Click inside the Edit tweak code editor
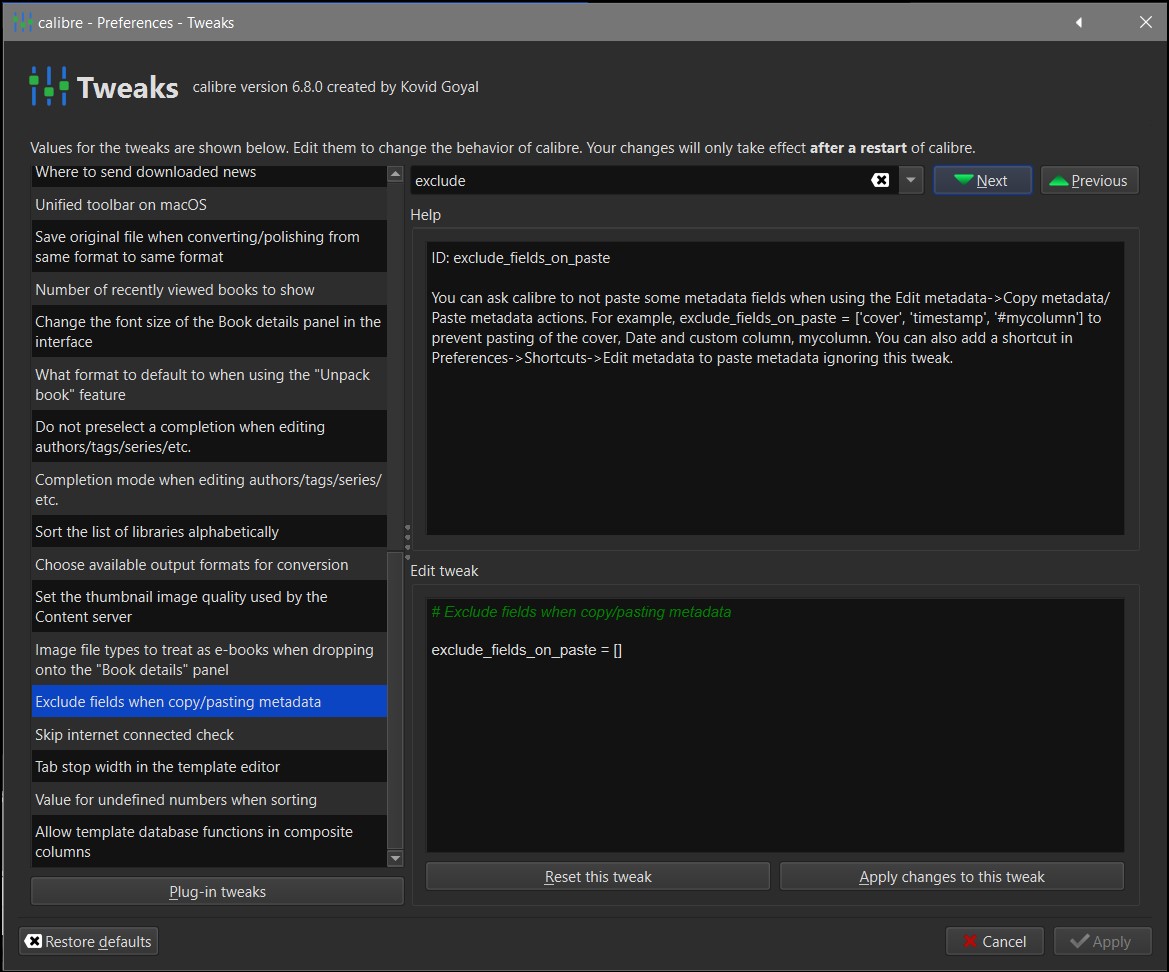Viewport: 1169px width, 972px height. point(775,725)
